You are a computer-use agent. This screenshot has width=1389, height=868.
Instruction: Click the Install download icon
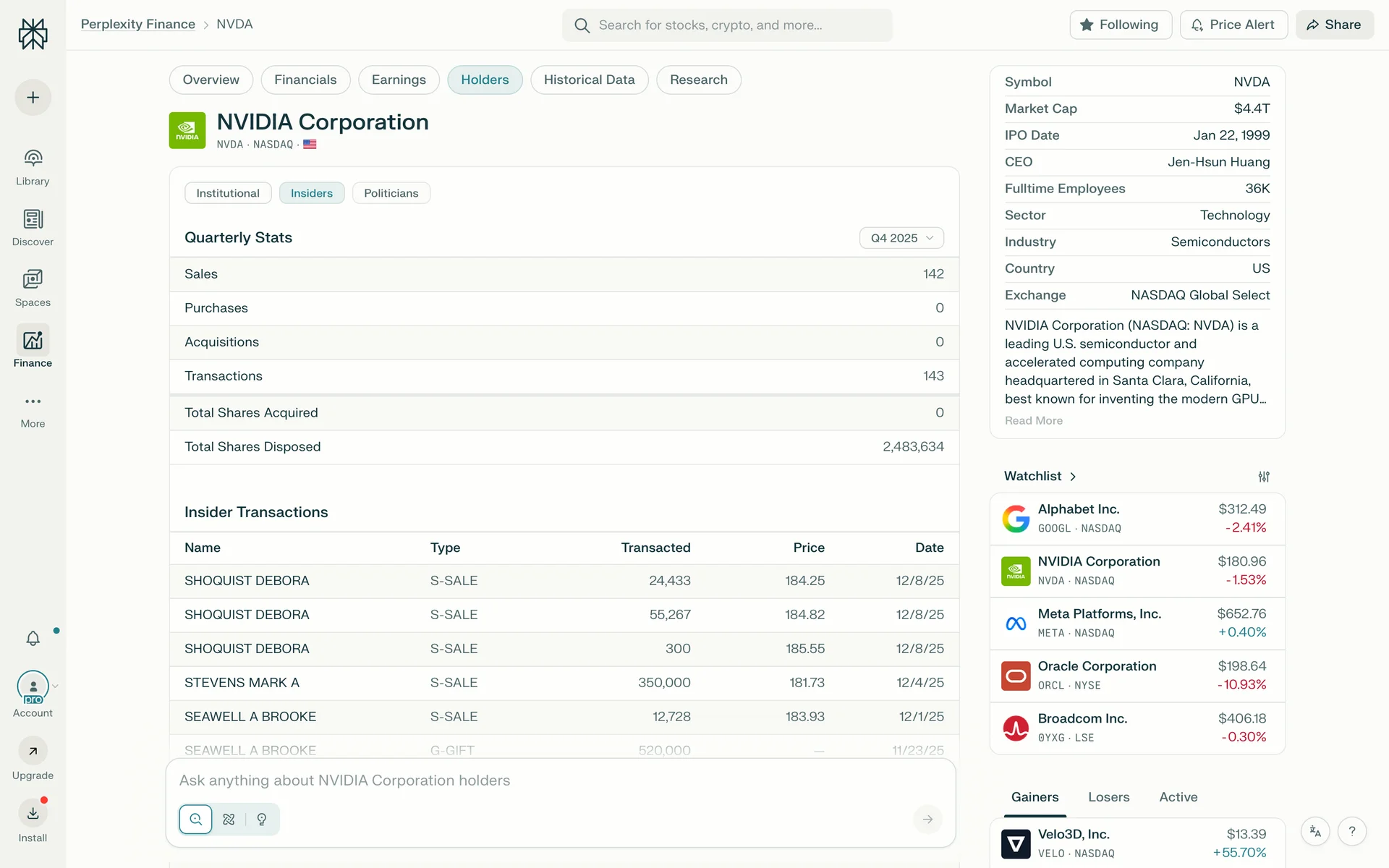(x=33, y=813)
